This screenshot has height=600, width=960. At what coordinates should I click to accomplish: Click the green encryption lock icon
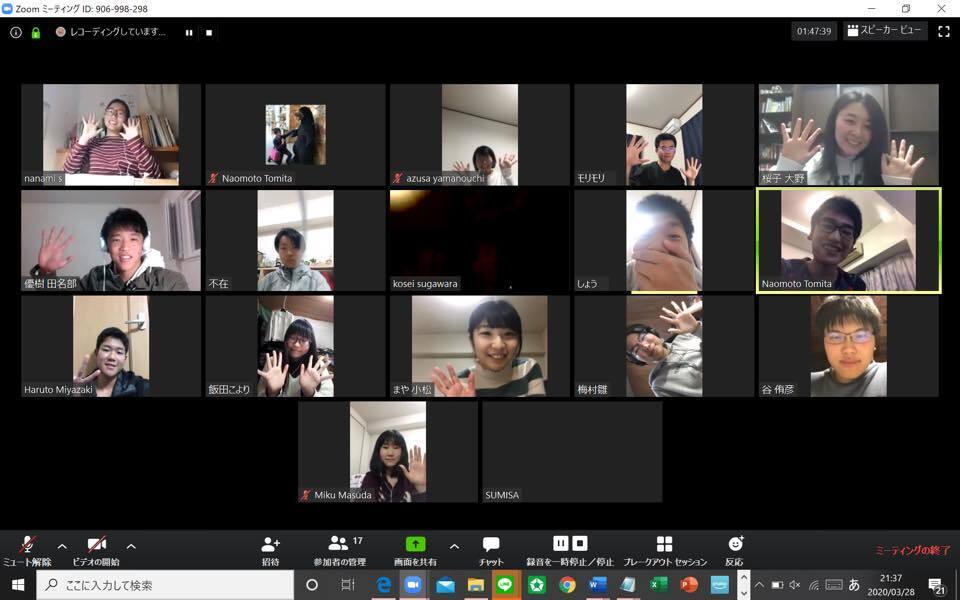[x=36, y=32]
